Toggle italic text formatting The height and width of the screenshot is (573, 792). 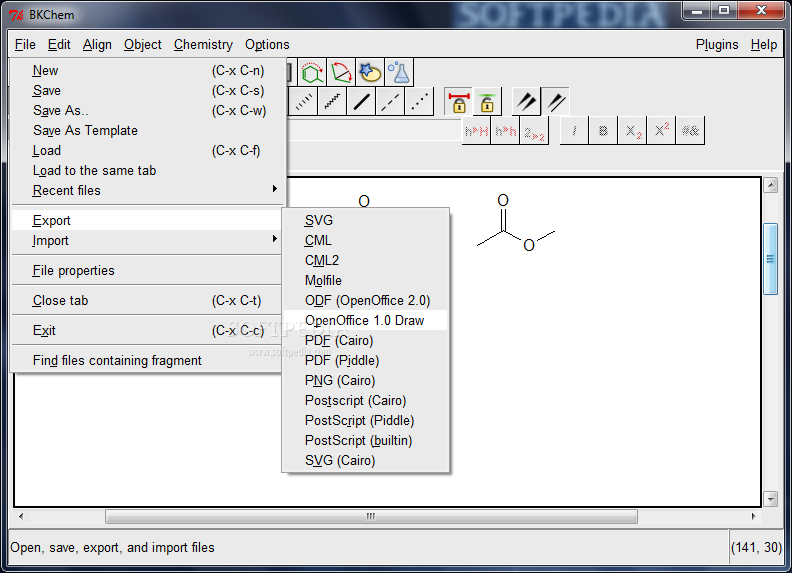(x=574, y=131)
